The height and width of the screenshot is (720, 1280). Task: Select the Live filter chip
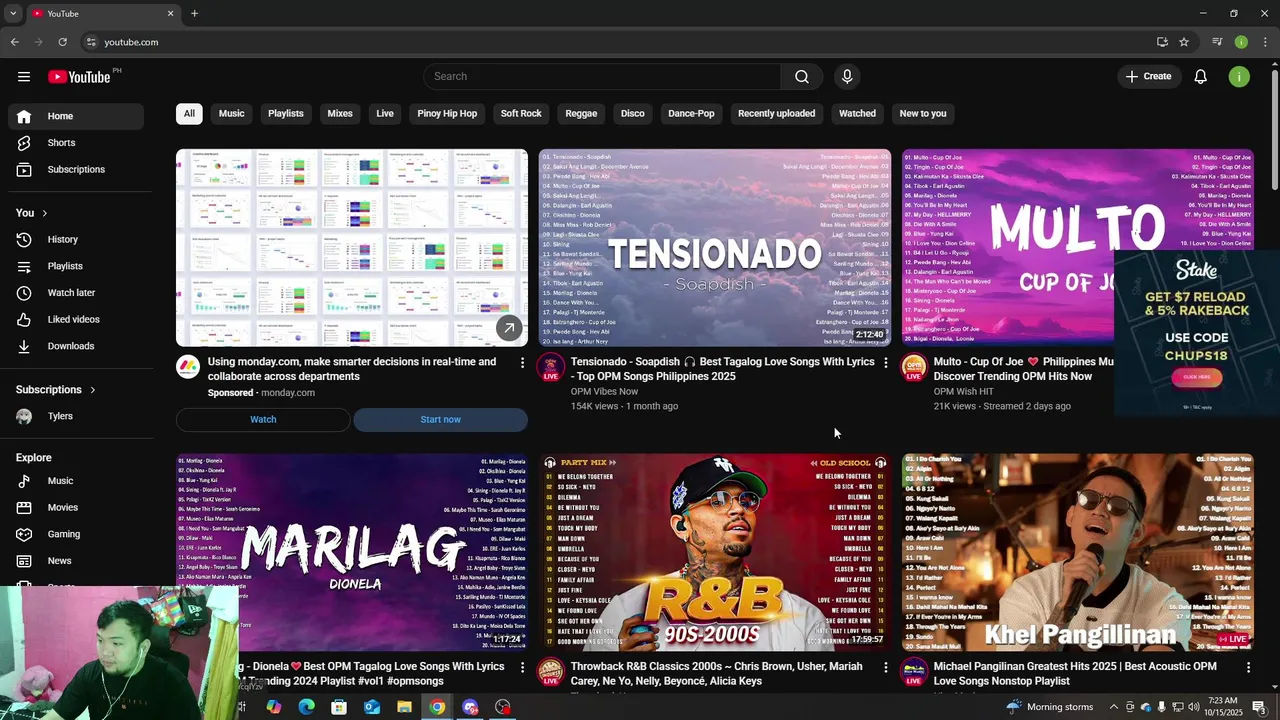click(x=385, y=114)
